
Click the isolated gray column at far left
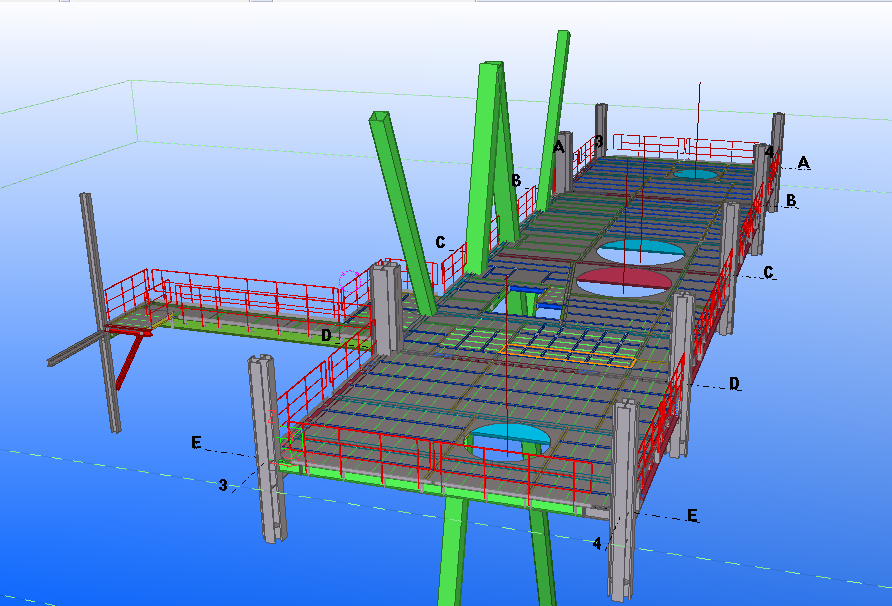click(100, 310)
